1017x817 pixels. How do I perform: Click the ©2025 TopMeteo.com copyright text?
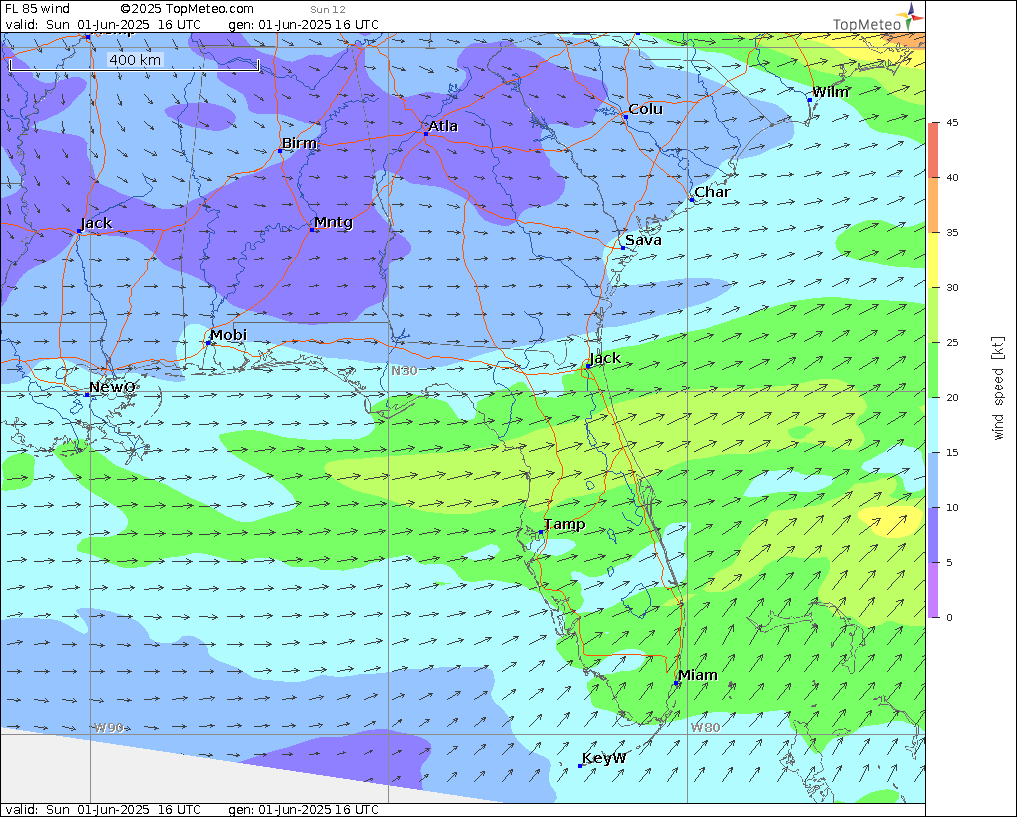(187, 9)
